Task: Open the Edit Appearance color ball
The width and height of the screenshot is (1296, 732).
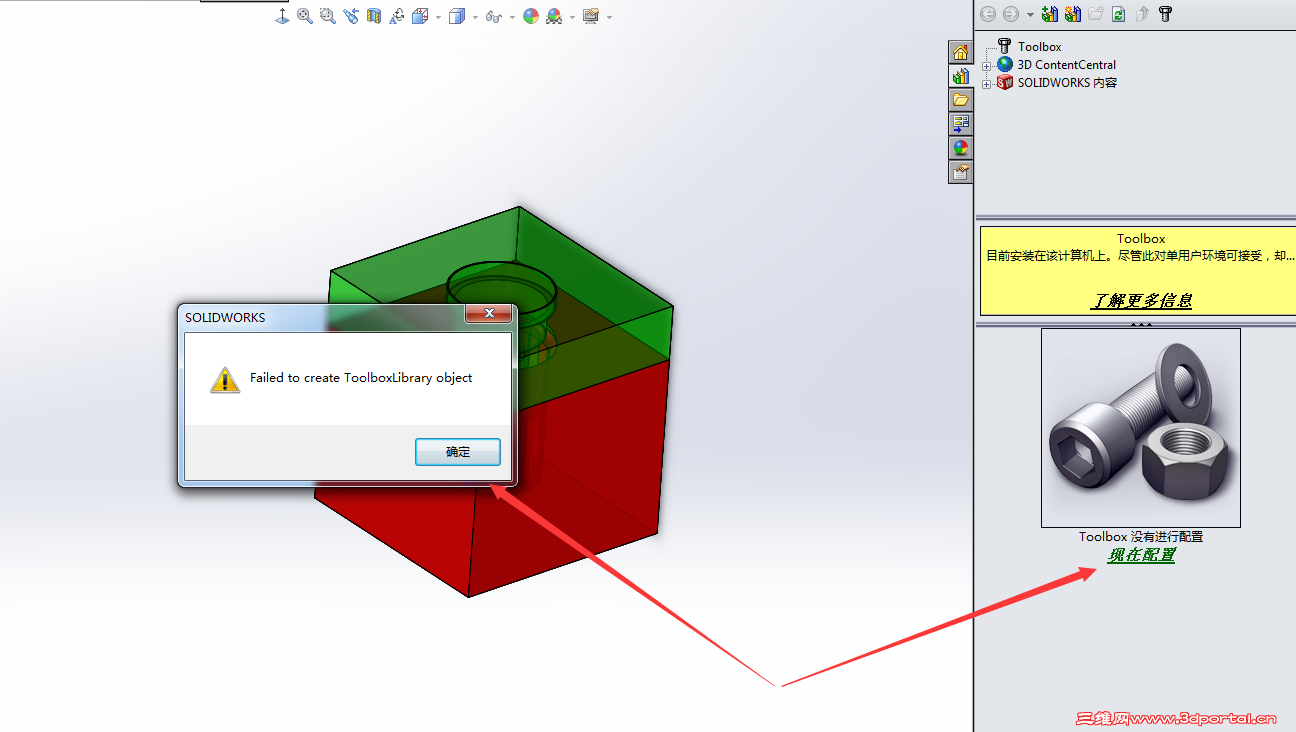Action: click(530, 16)
